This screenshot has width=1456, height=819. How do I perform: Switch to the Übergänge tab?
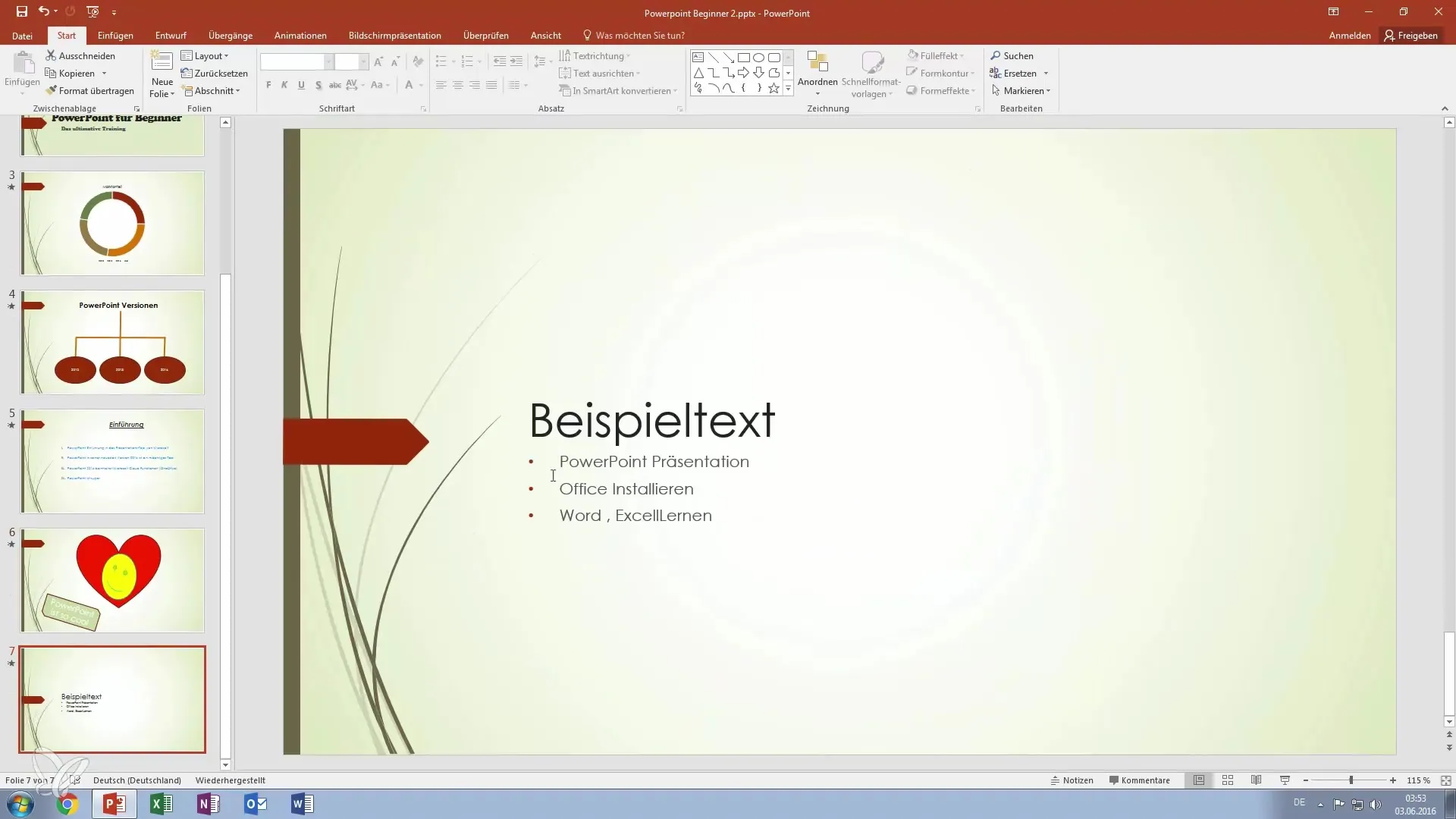click(x=231, y=36)
